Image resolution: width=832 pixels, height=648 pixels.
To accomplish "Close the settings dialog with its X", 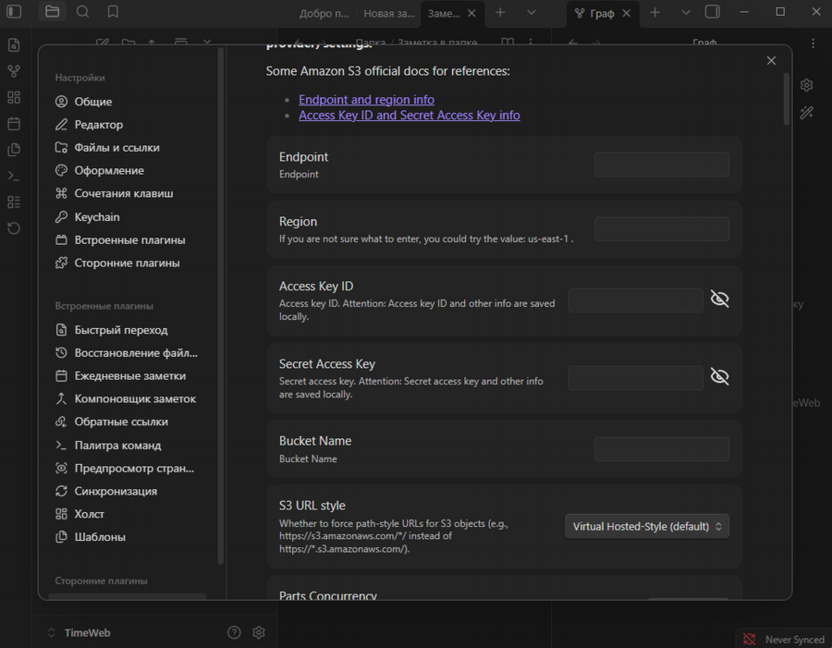I will [771, 61].
